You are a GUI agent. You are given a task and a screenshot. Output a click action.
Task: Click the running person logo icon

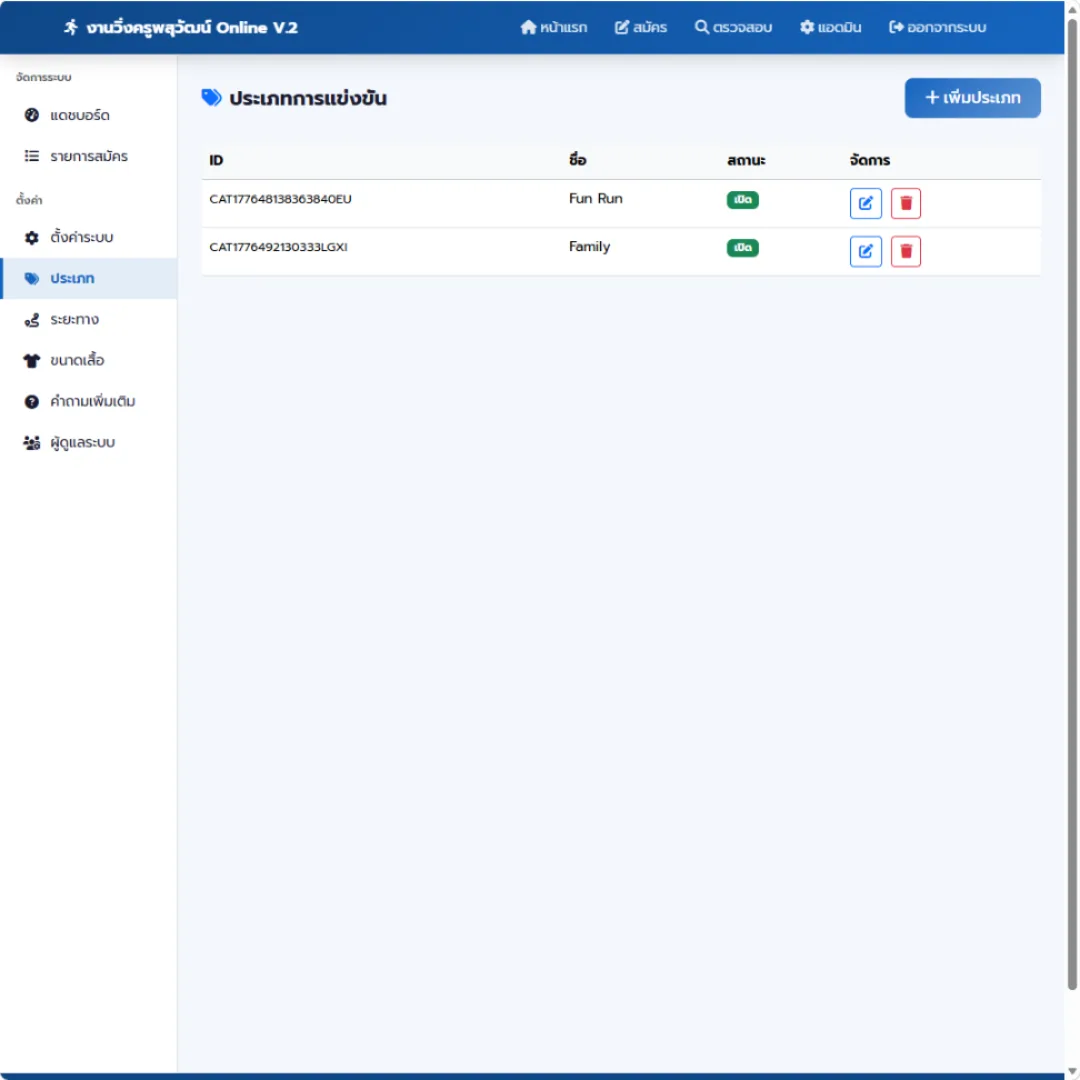[x=71, y=28]
